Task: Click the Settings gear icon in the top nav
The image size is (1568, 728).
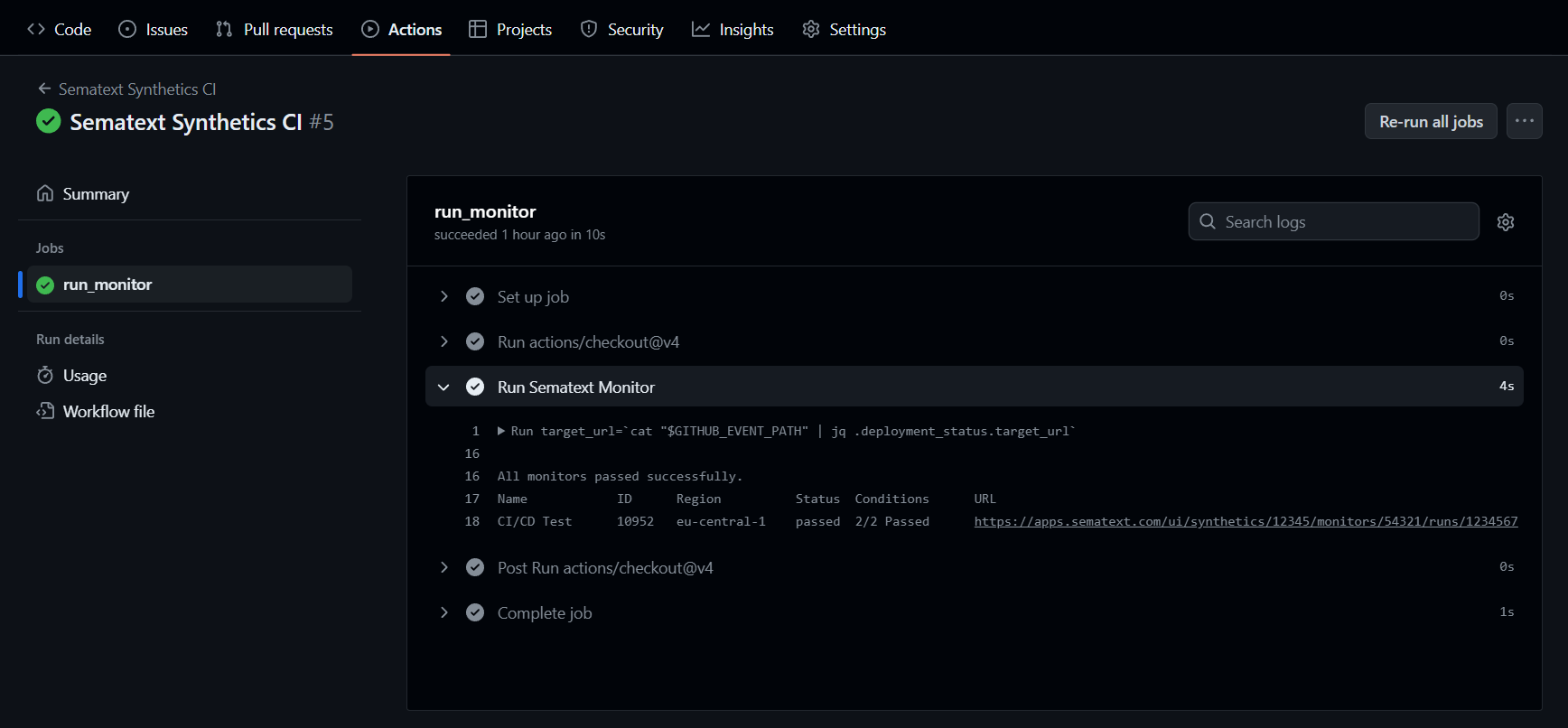Action: (x=811, y=29)
